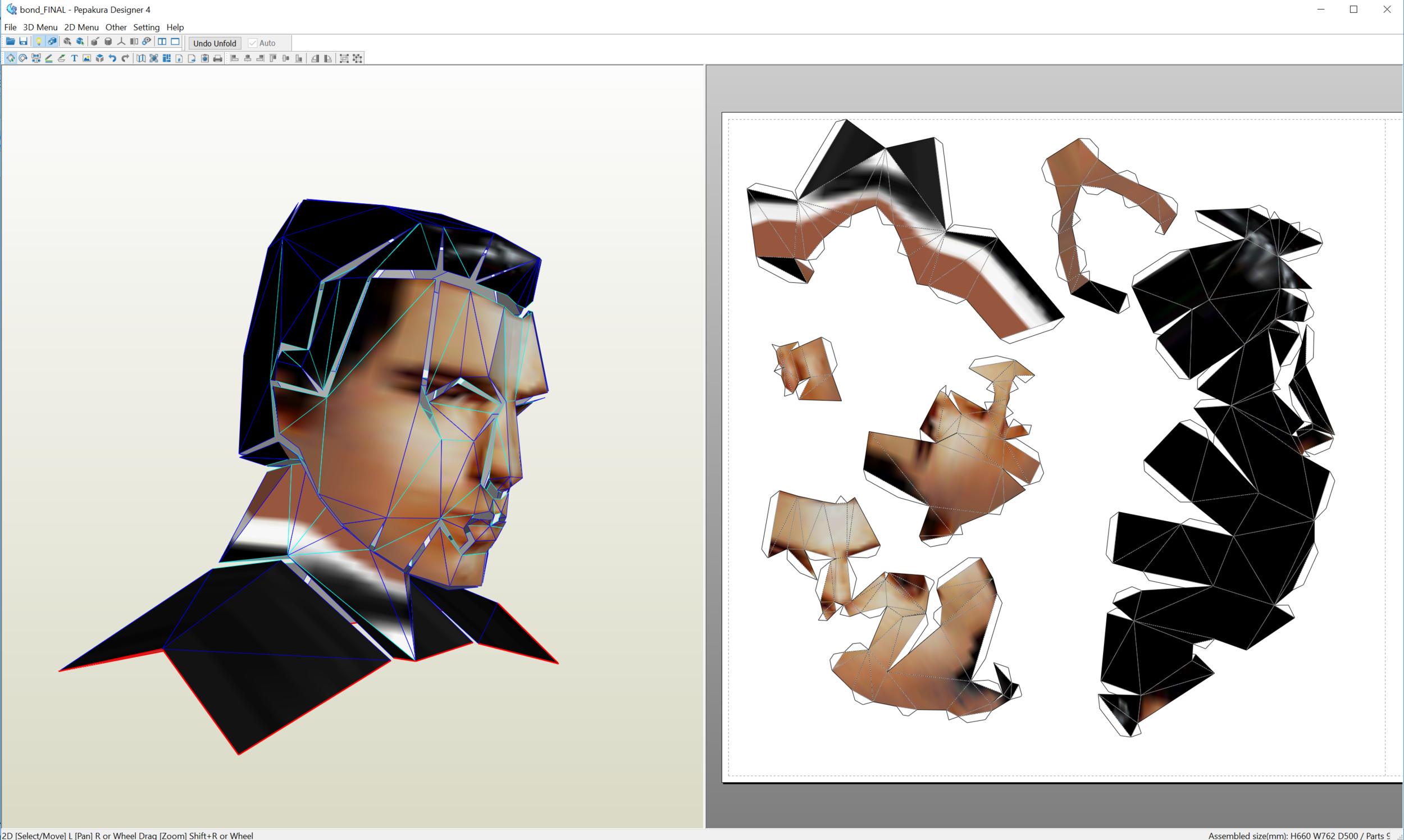
Task: Toggle the light bulb lighting icon
Action: tap(39, 42)
